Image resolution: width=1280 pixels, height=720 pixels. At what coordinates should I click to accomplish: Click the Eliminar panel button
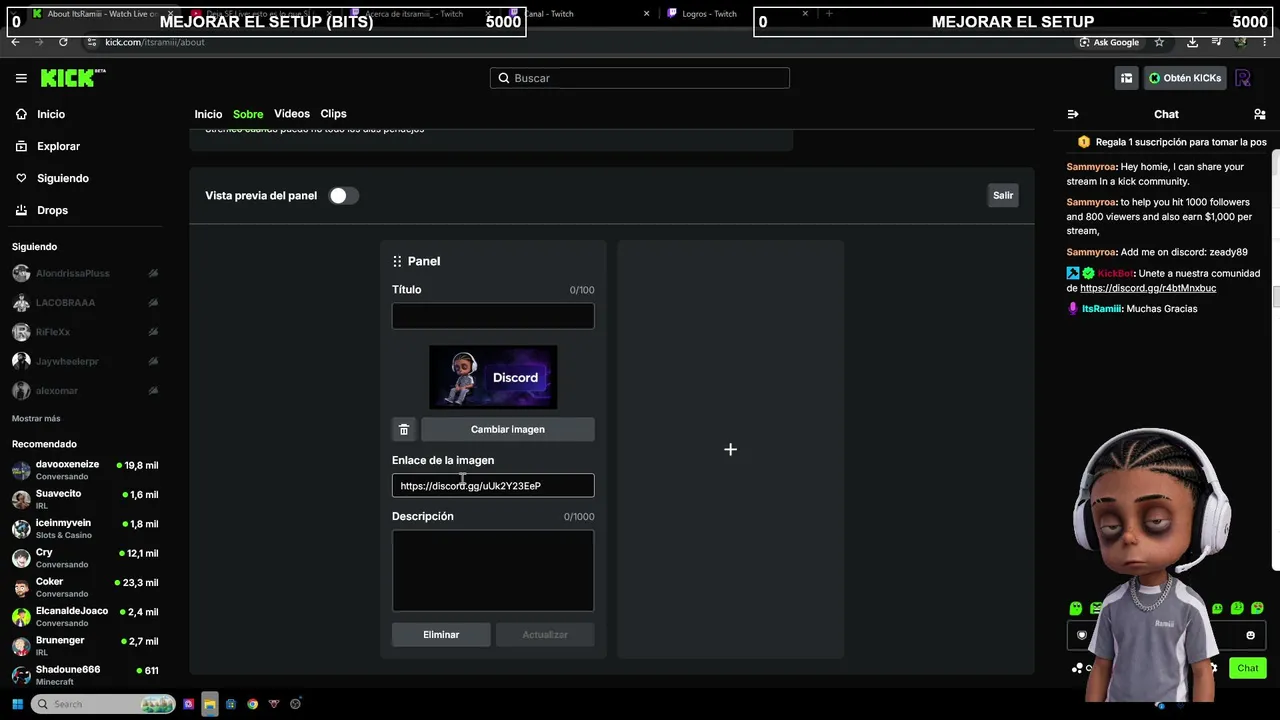(x=441, y=635)
